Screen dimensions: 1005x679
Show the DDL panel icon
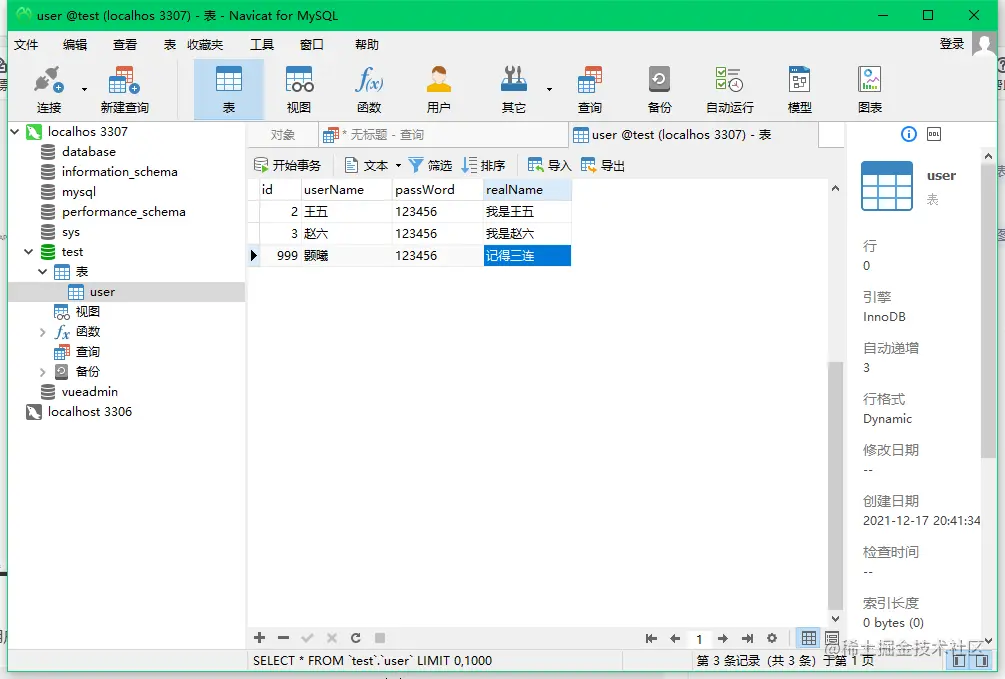934,134
